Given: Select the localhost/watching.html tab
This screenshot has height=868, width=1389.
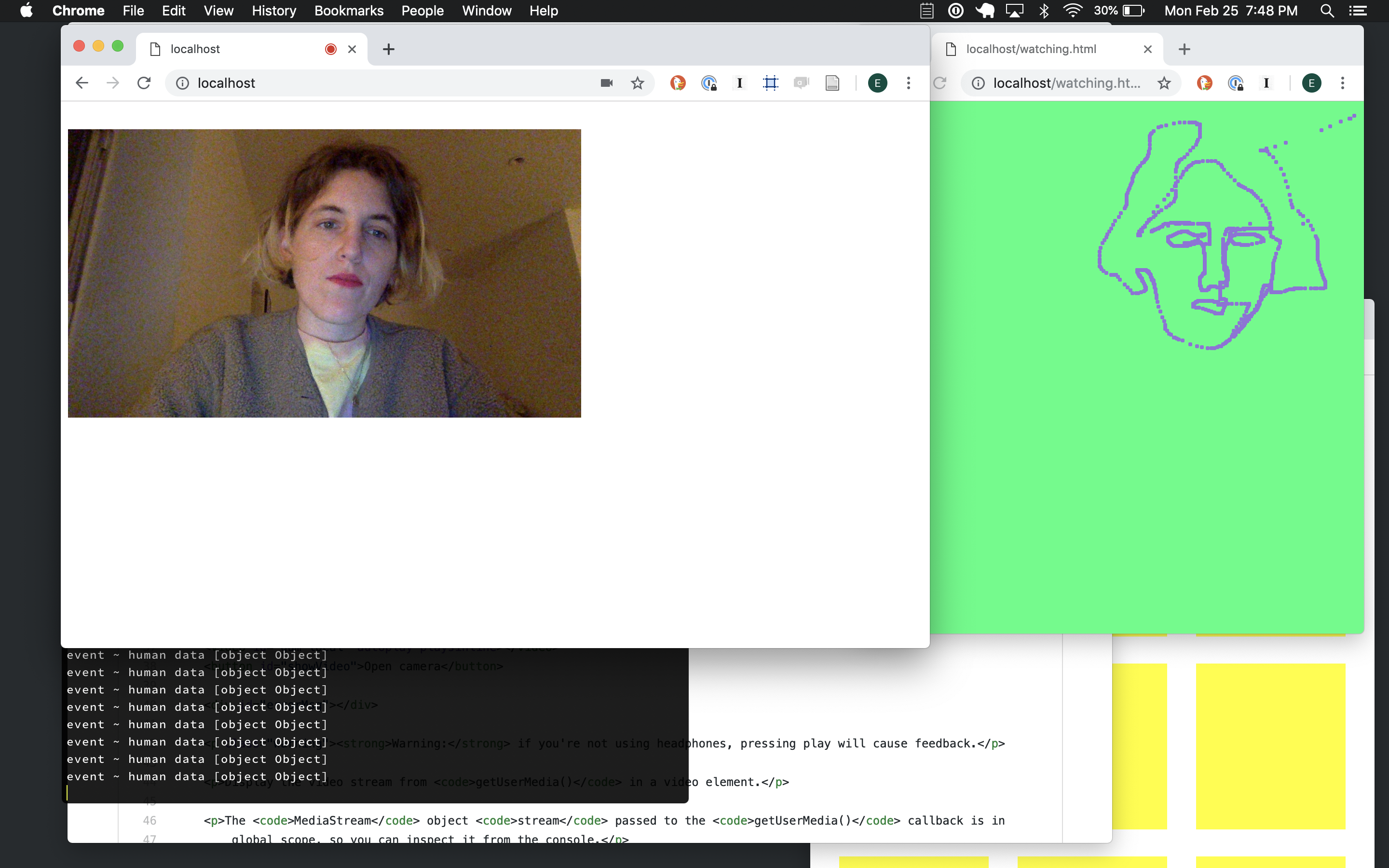Looking at the screenshot, I should 1031,49.
